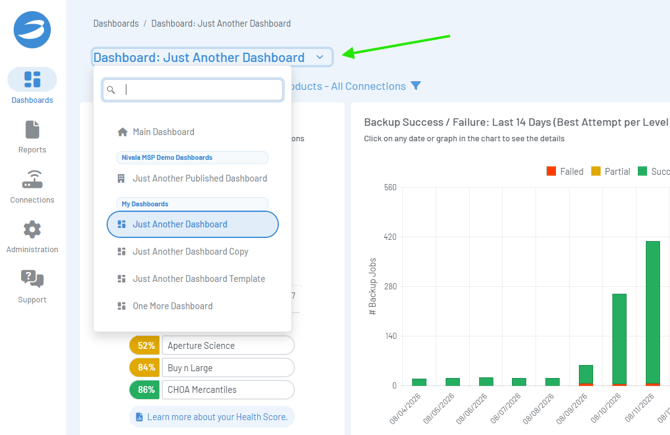Focus the dashboard search input field
This screenshot has width=670, height=435.
coord(193,90)
